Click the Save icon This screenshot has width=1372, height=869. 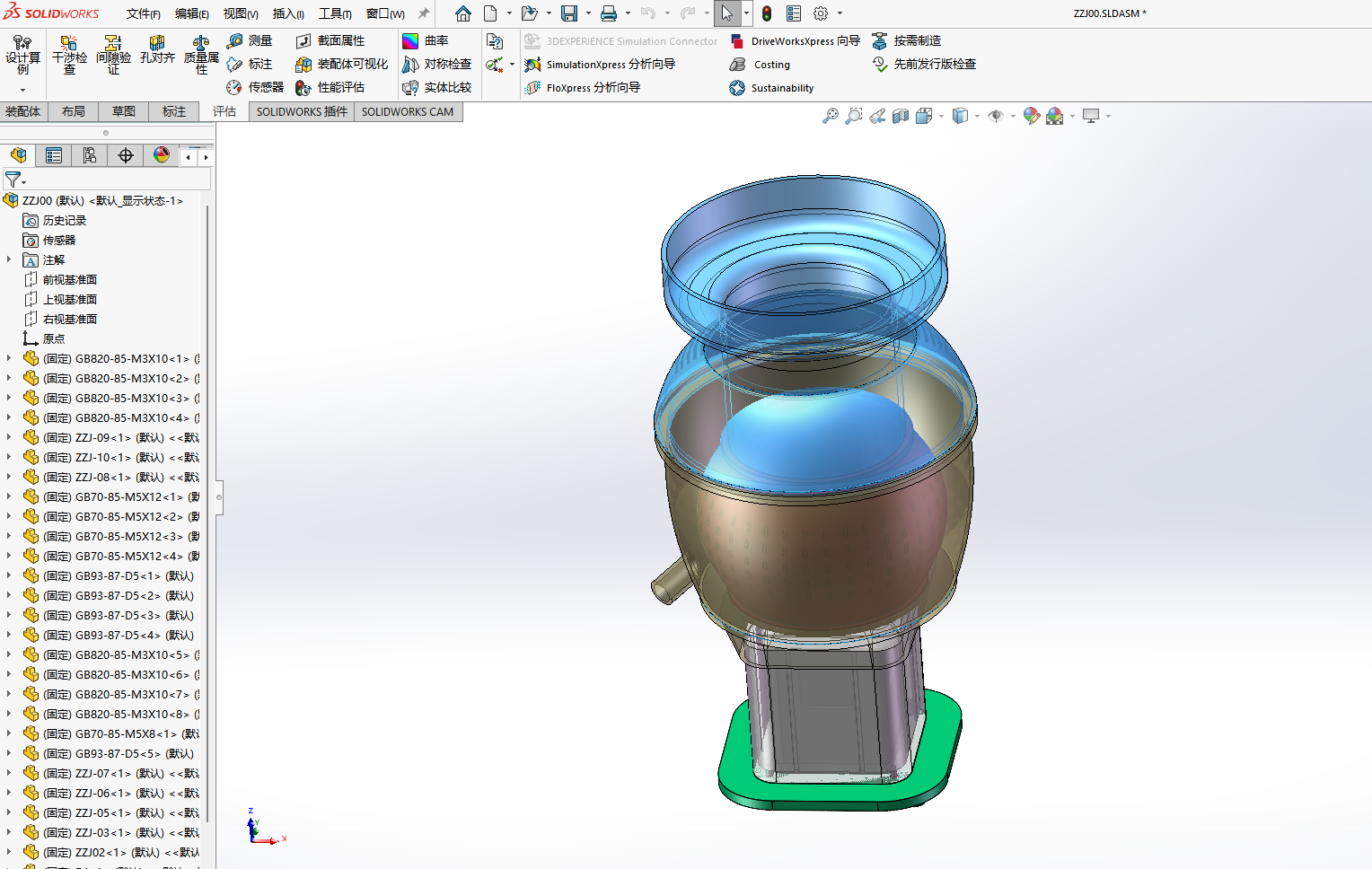click(x=569, y=13)
